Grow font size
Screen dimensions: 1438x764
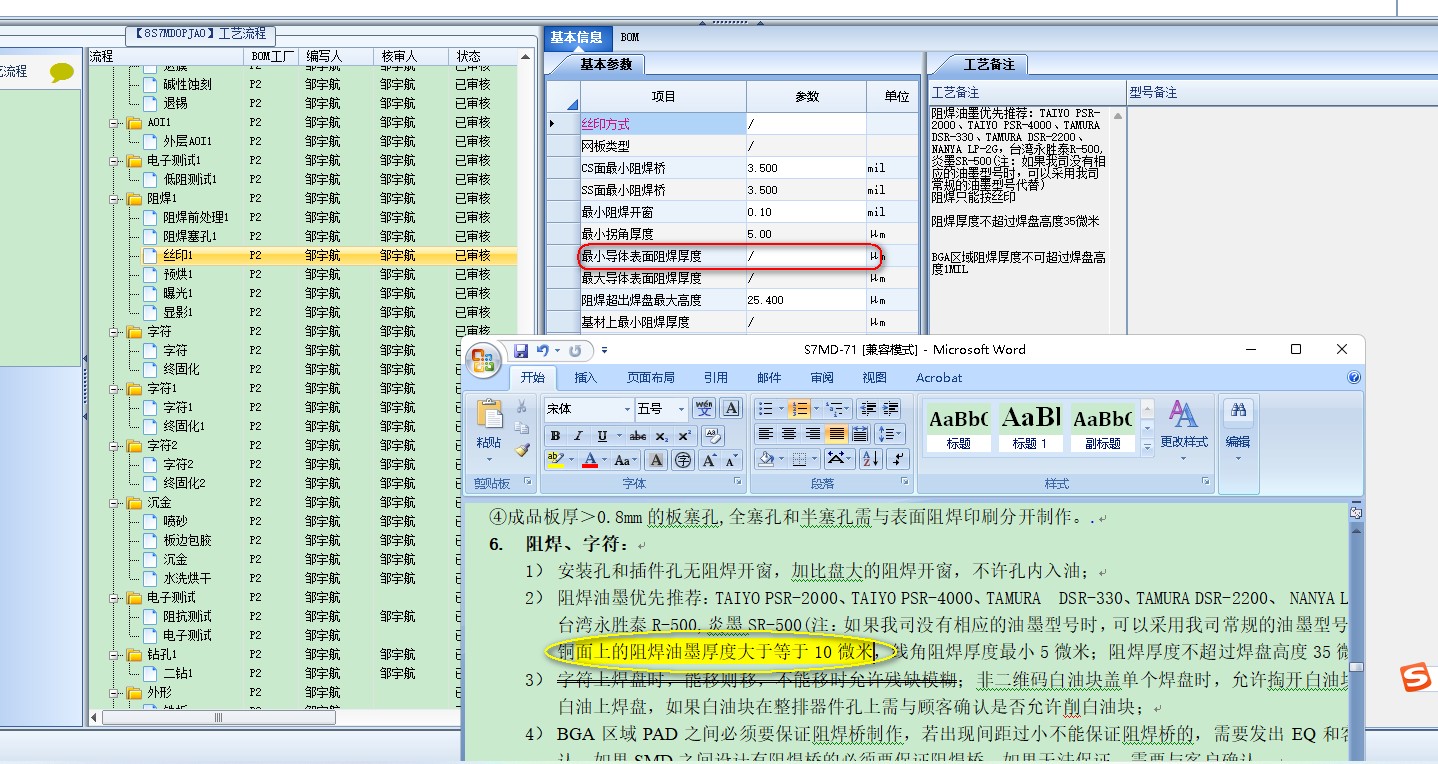coord(709,460)
